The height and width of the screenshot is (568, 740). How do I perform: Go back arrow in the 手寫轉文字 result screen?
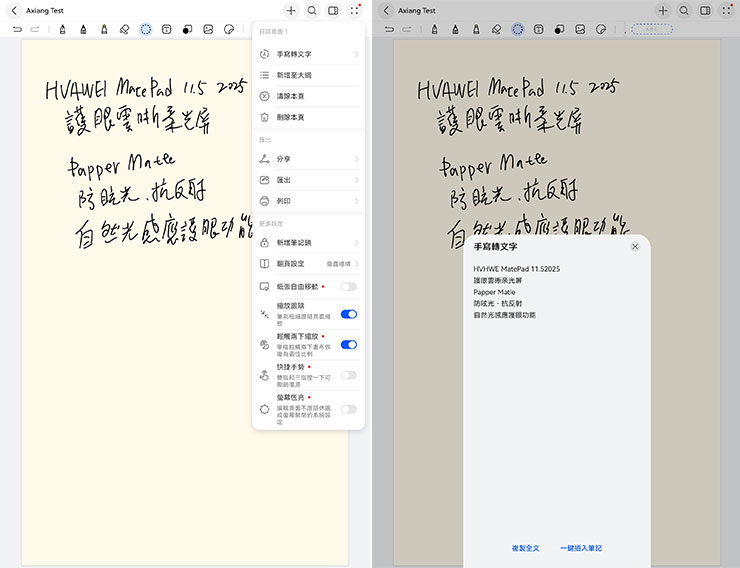(387, 10)
